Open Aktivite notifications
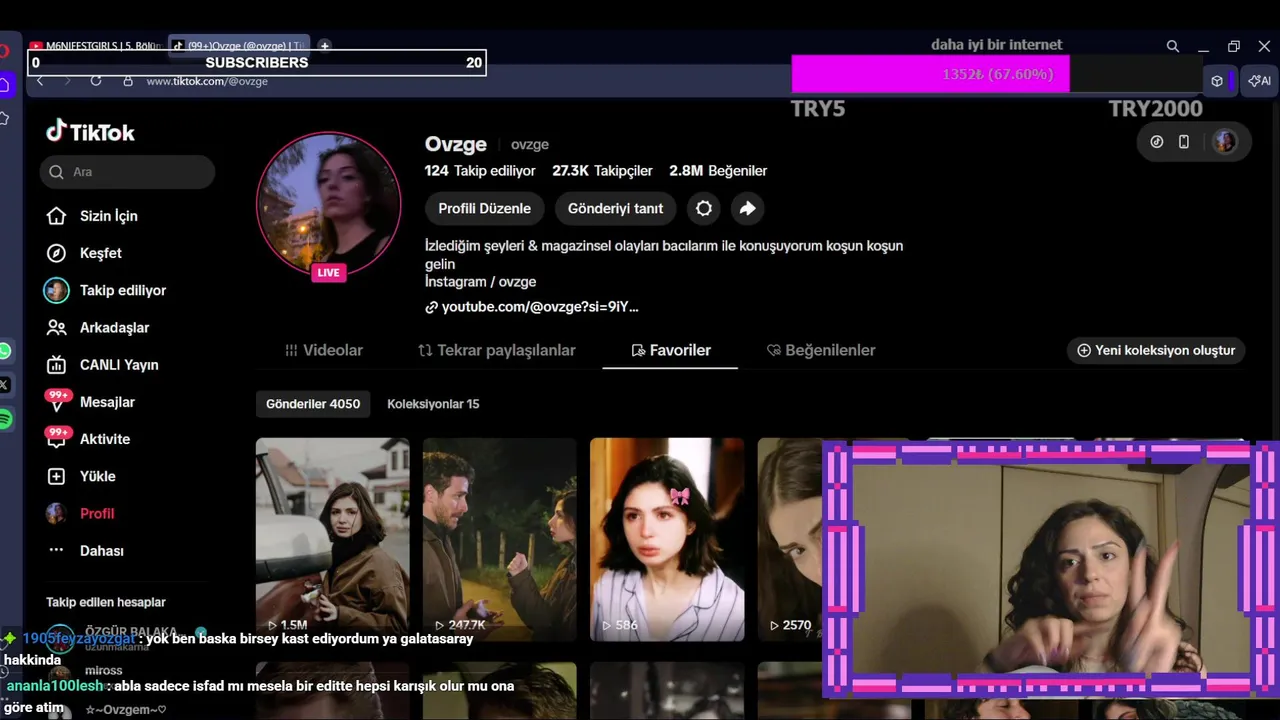The height and width of the screenshot is (720, 1280). pos(105,439)
